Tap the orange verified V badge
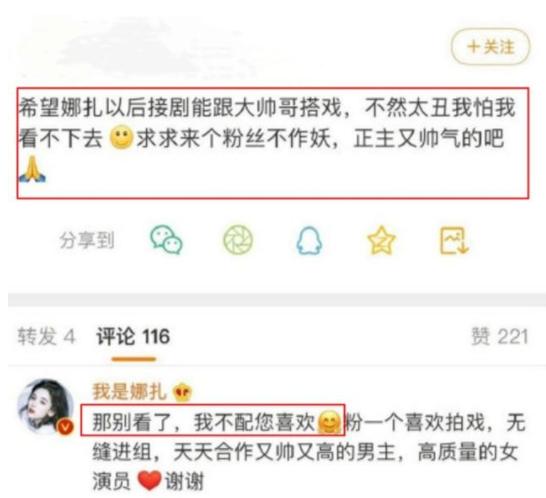Screen dimensions: 546x498 point(65,427)
